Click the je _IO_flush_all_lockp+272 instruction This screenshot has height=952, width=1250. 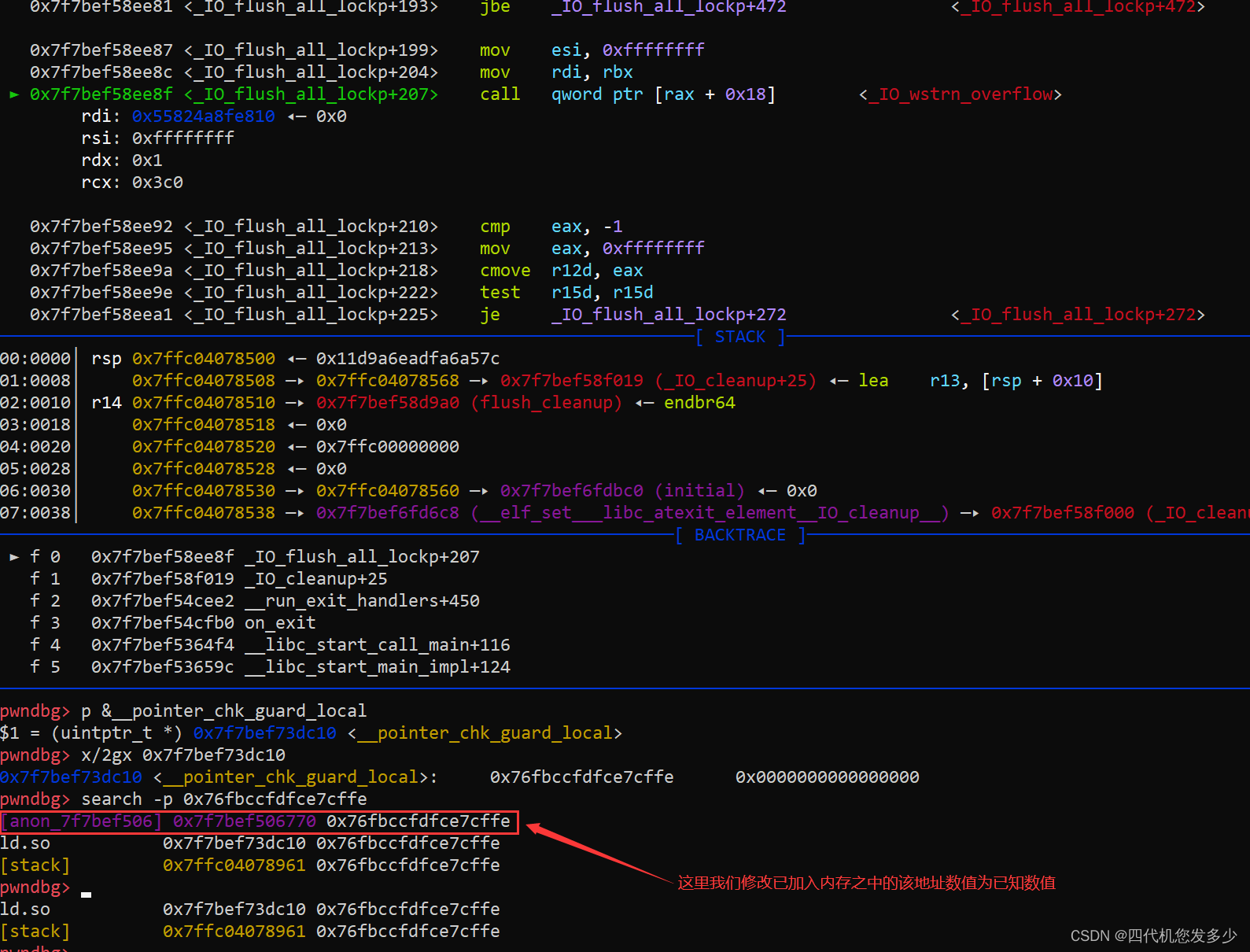(x=618, y=315)
